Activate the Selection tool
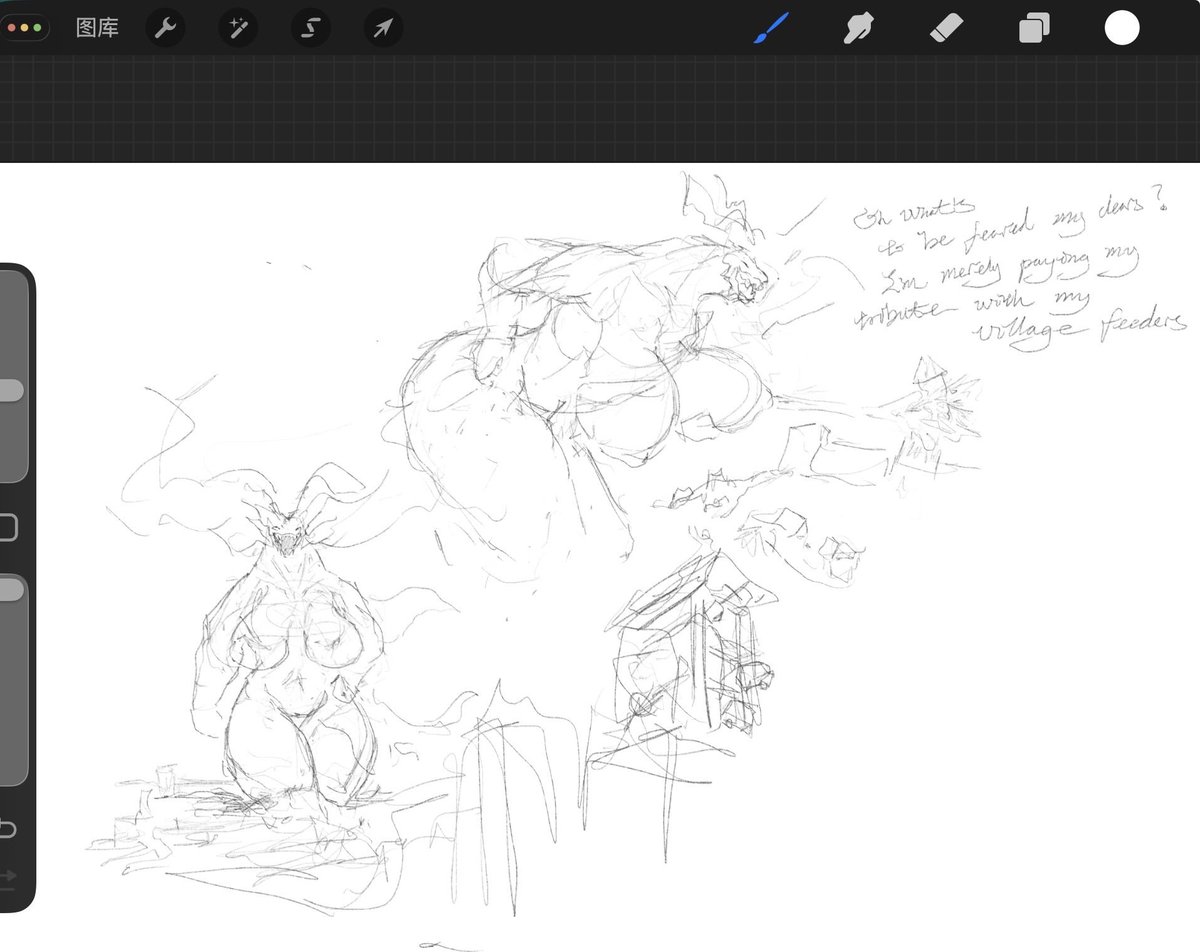Viewport: 1200px width, 952px height. [311, 28]
